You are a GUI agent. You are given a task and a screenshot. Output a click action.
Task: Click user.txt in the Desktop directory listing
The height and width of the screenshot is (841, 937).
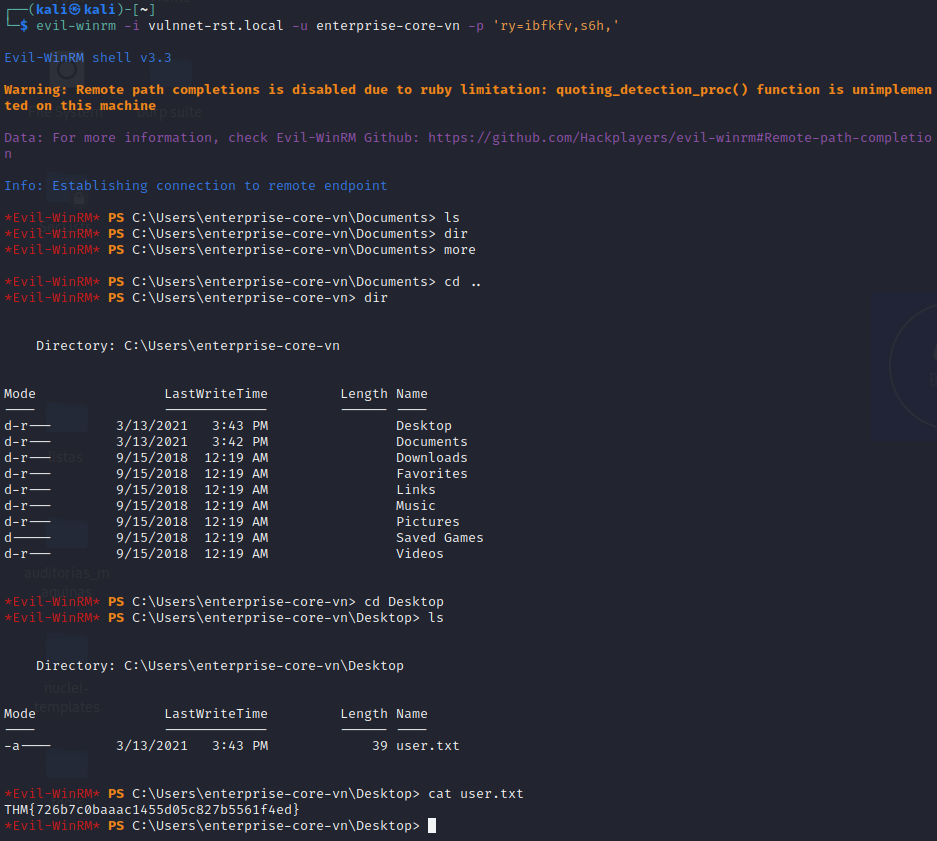428,746
